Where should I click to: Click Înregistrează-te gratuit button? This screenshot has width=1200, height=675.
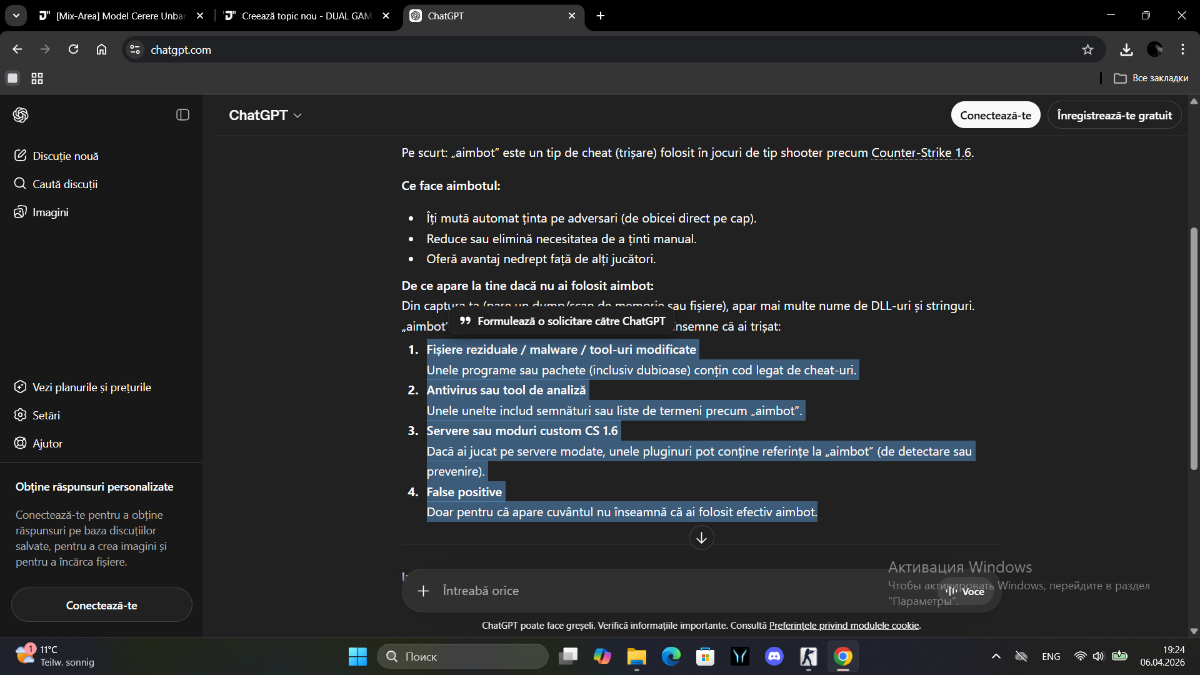(x=1114, y=115)
